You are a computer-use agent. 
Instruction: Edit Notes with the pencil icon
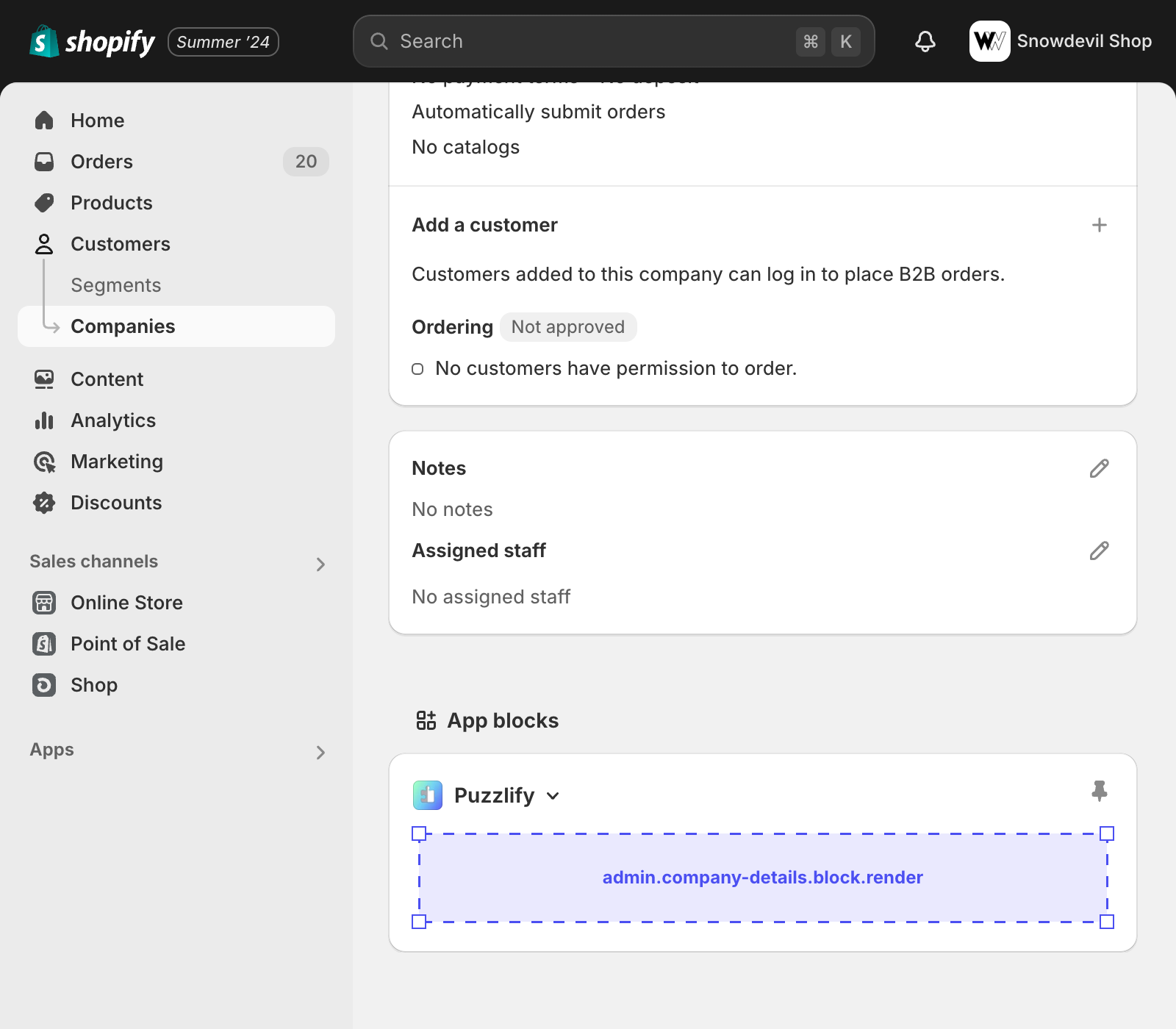pos(1099,468)
